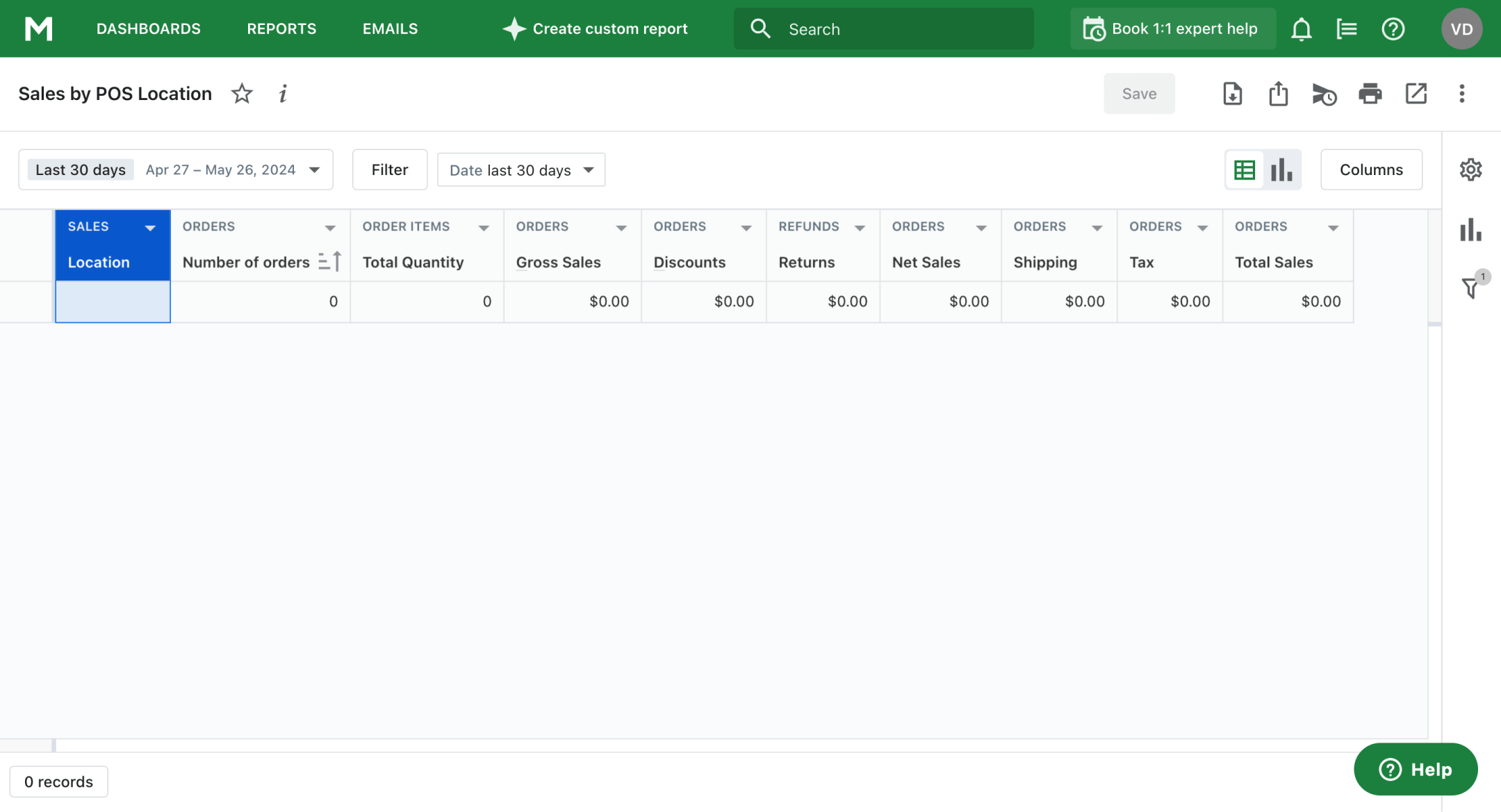Print the report via printer icon
The image size is (1501, 812).
[x=1370, y=94]
